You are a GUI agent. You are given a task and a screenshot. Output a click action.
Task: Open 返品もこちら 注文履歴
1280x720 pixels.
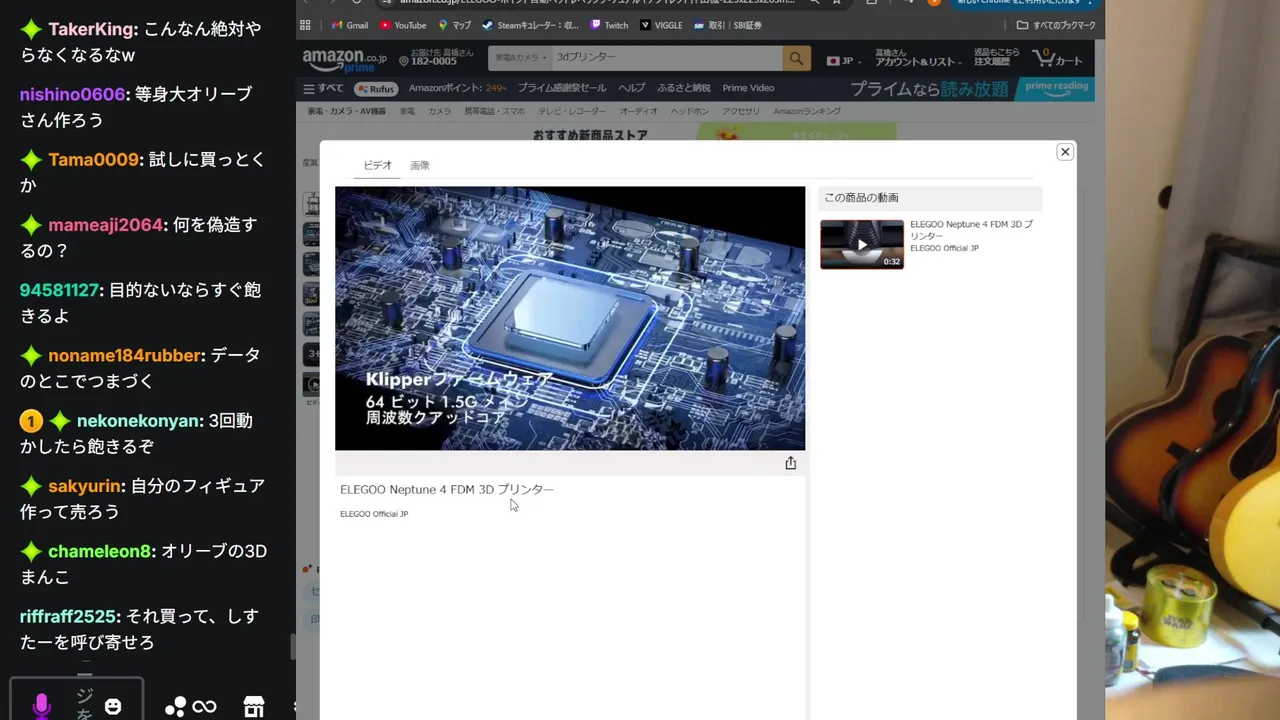pos(997,57)
